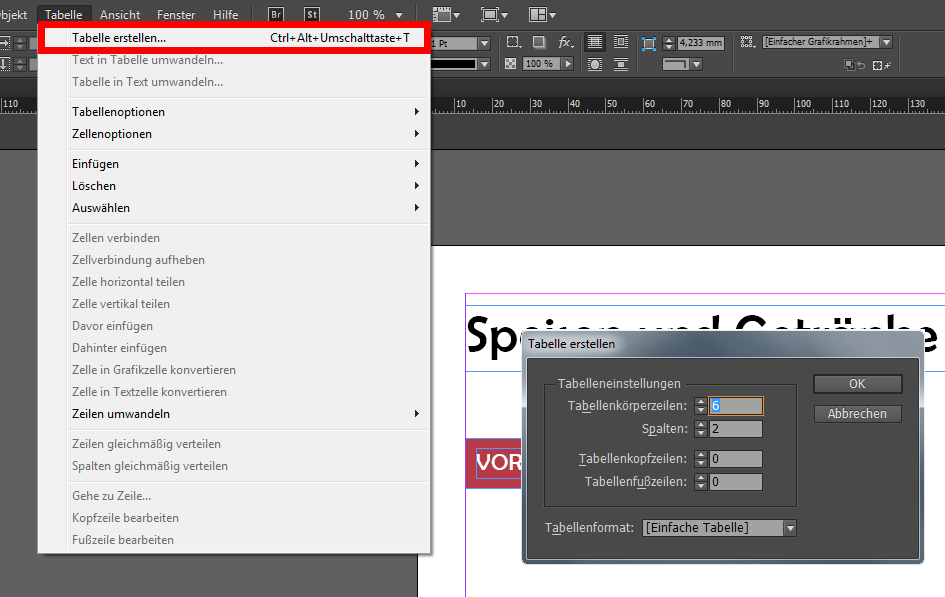Open the Tabellenformat dropdown

(789, 527)
